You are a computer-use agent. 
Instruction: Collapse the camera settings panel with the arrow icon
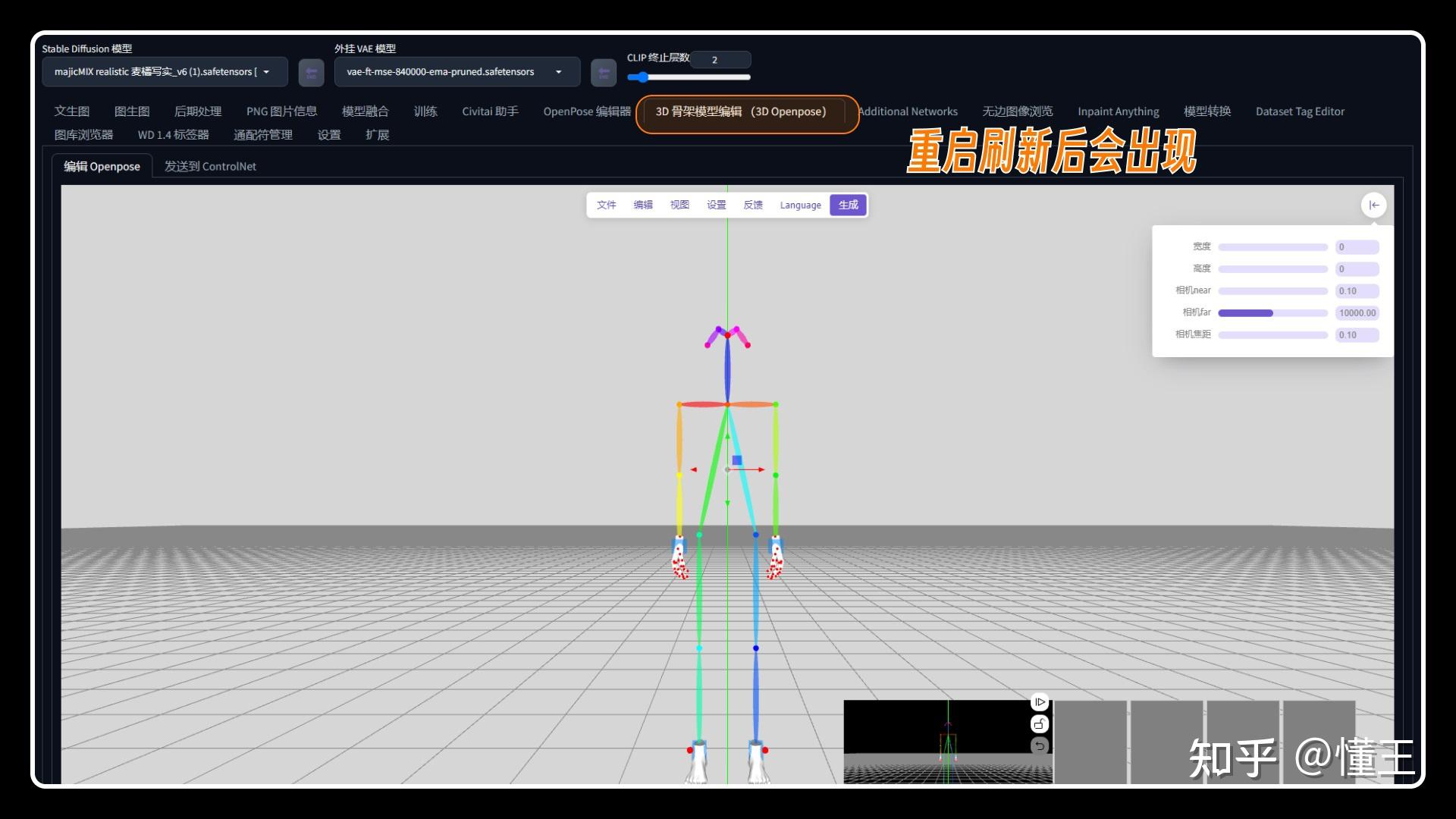pos(1375,205)
